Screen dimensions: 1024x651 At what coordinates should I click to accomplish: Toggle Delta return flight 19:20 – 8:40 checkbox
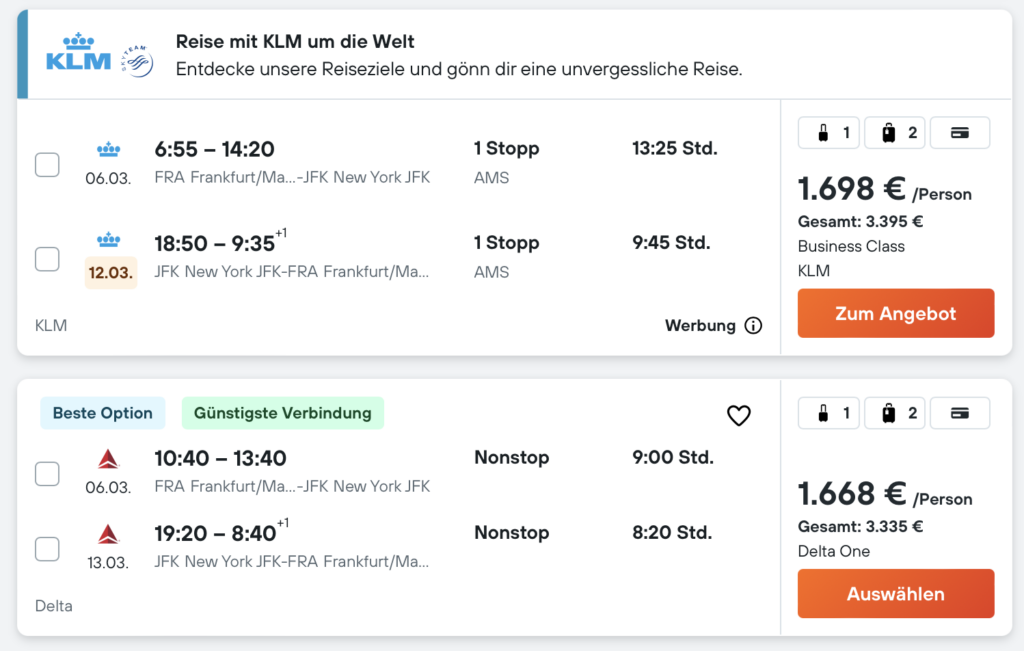click(47, 548)
